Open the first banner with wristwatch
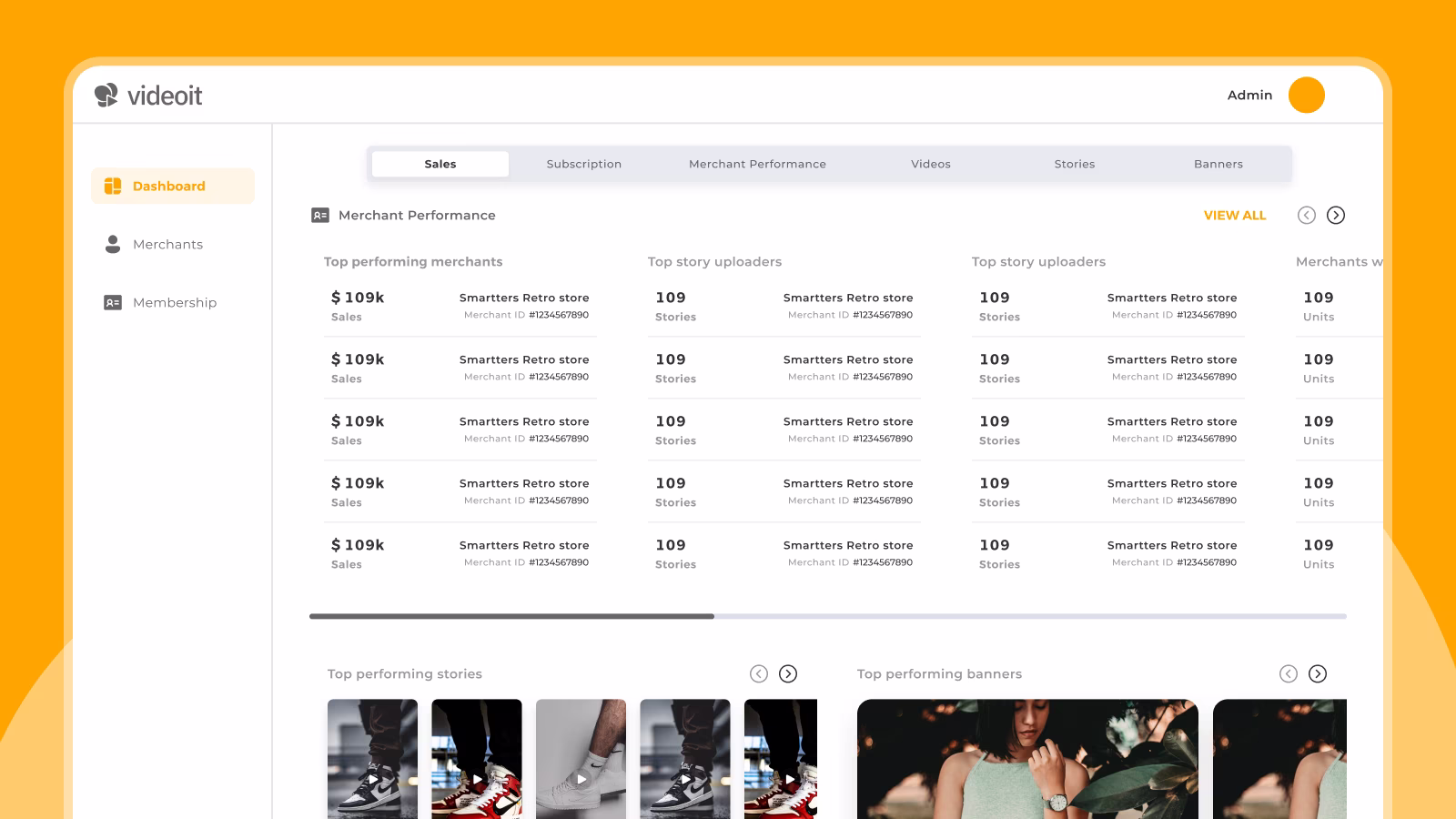 click(1027, 759)
